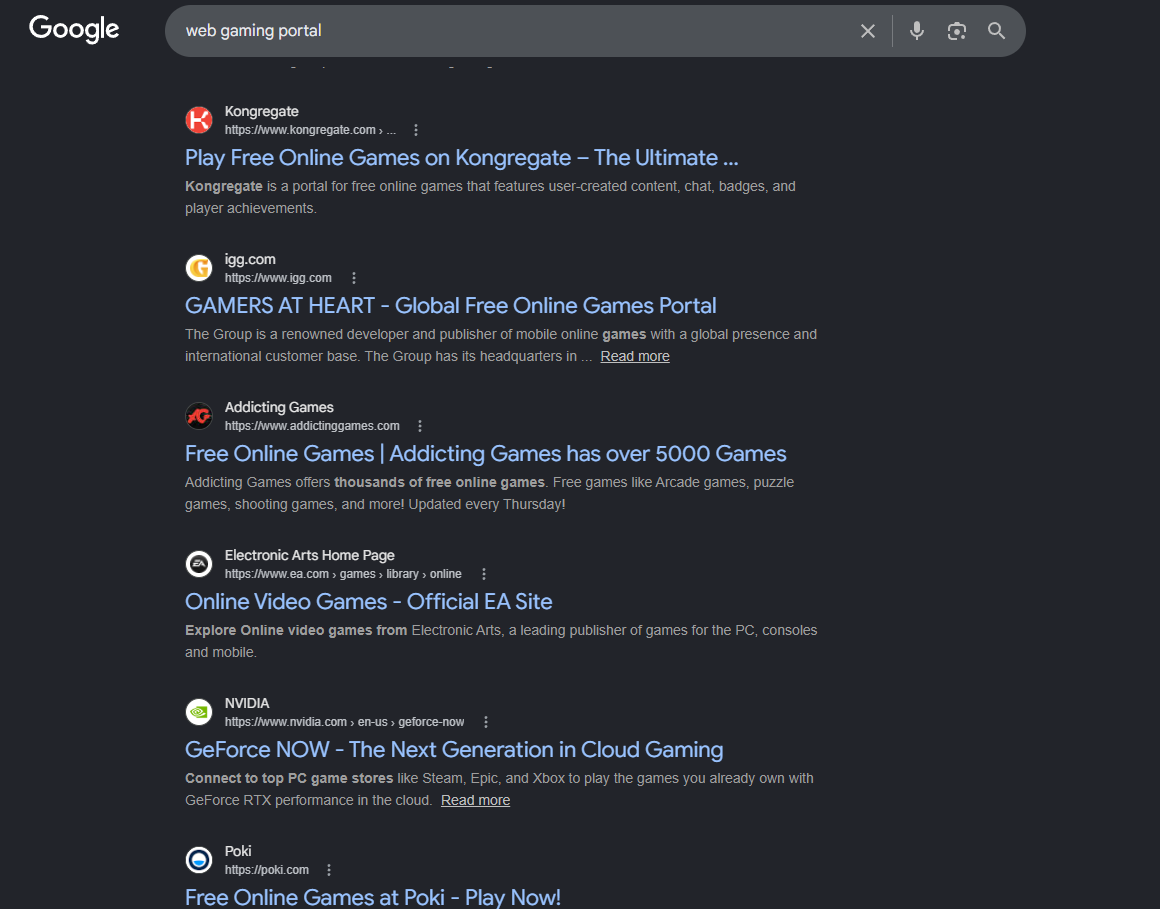Open three-dot menu for NVIDIA result
Screen dimensions: 1160x909
[485, 722]
